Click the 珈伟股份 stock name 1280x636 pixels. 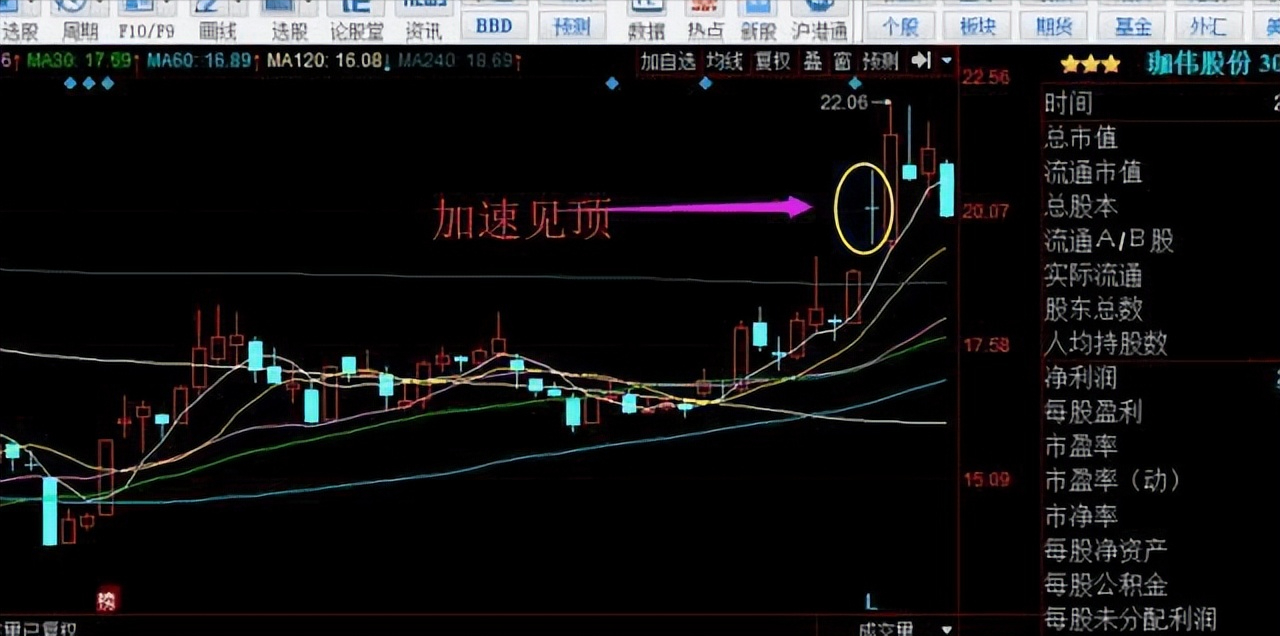click(1198, 64)
